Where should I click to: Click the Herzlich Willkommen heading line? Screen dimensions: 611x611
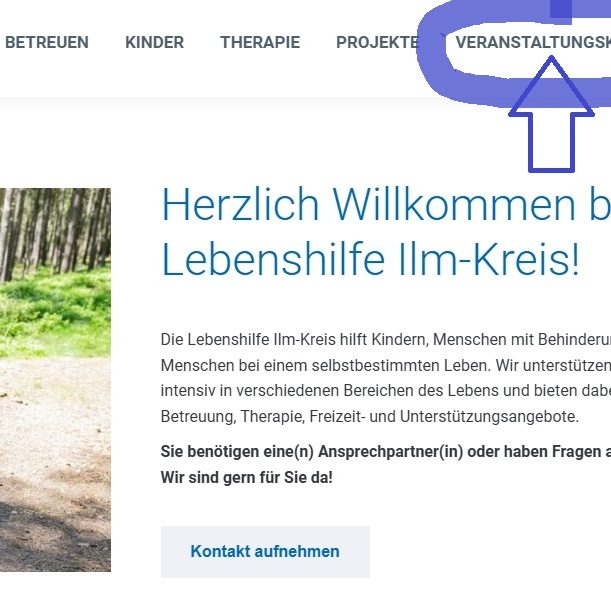tap(386, 205)
